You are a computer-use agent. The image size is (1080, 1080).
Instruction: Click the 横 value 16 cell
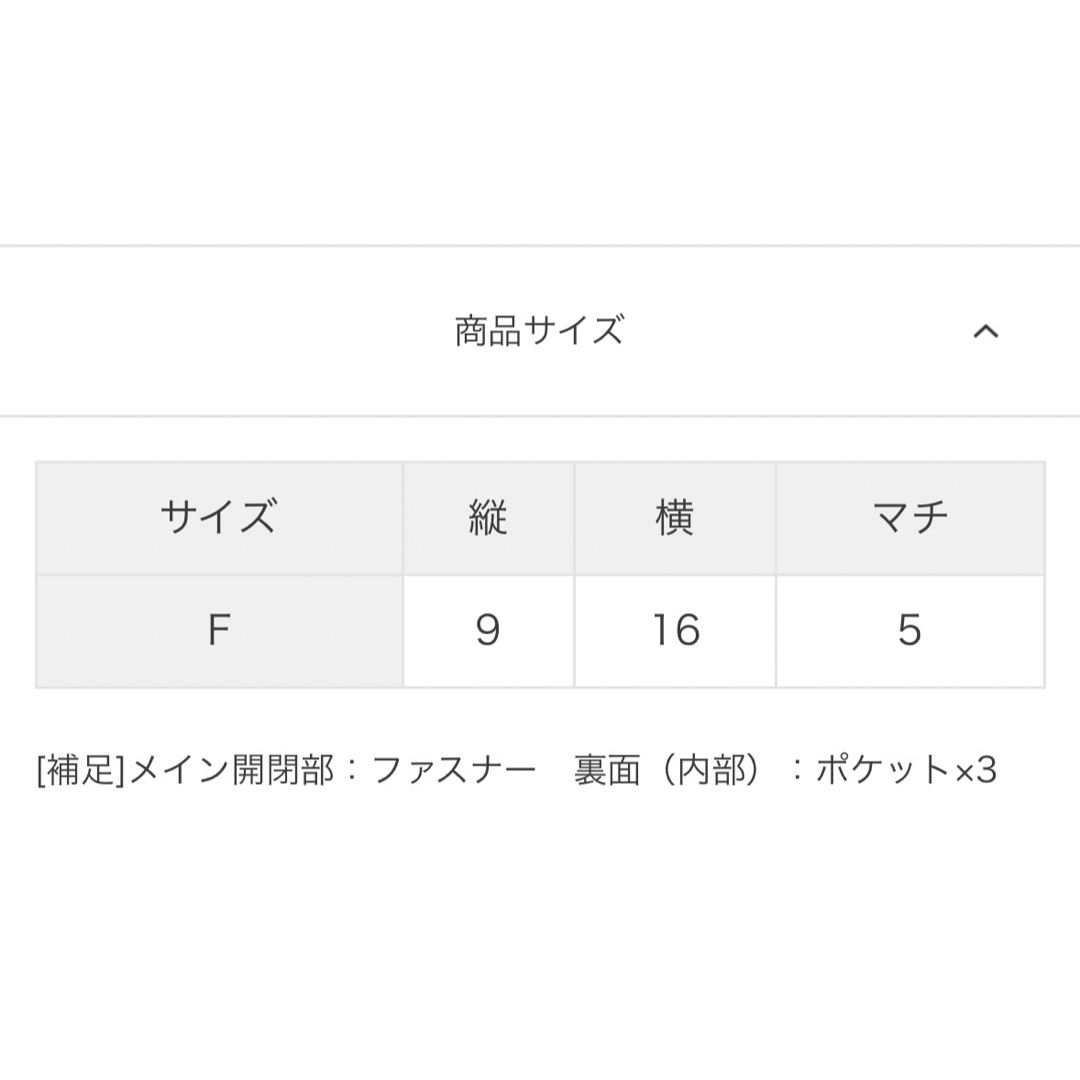click(675, 631)
